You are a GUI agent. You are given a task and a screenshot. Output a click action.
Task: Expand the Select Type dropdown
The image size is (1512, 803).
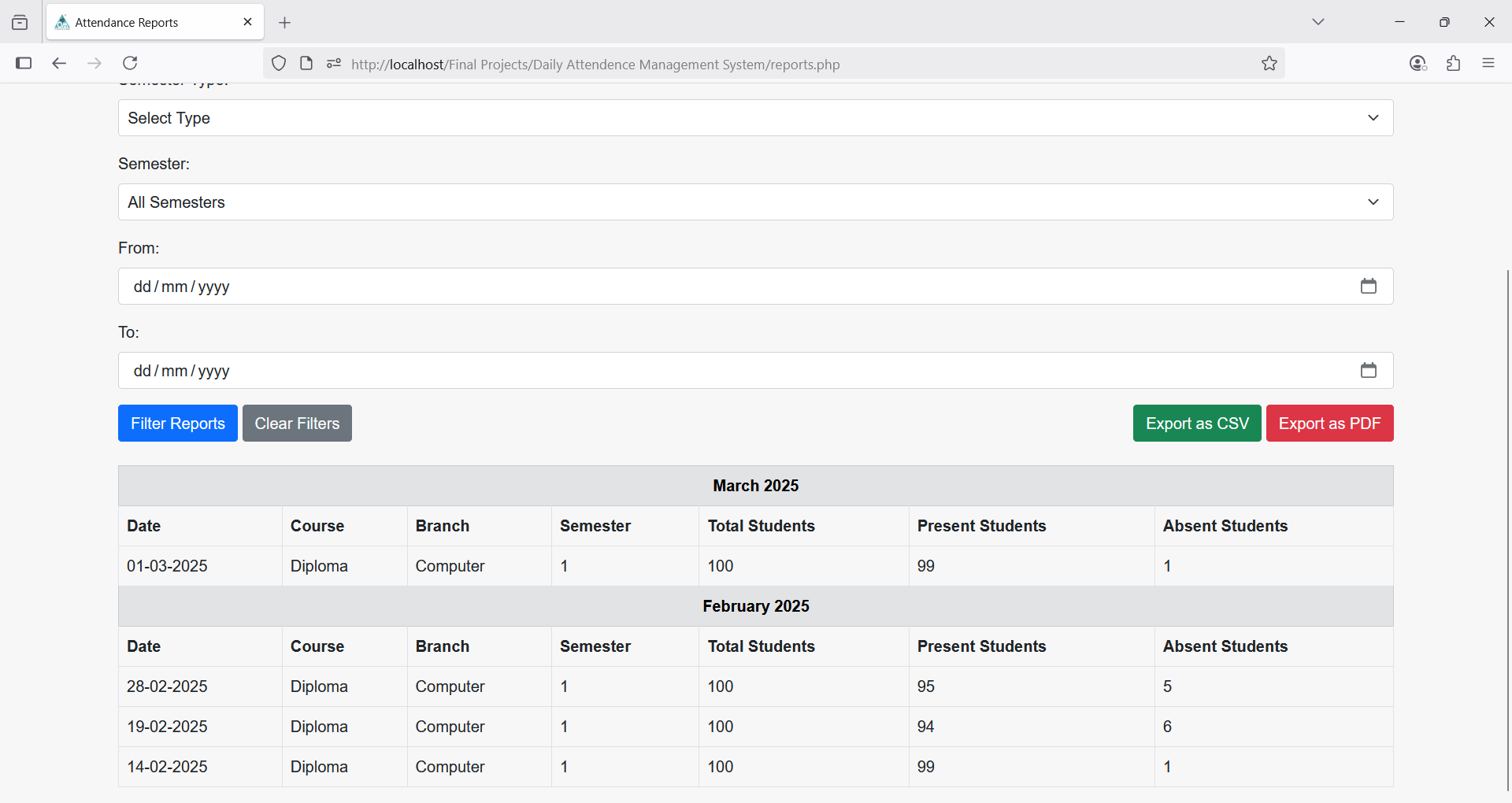[755, 118]
